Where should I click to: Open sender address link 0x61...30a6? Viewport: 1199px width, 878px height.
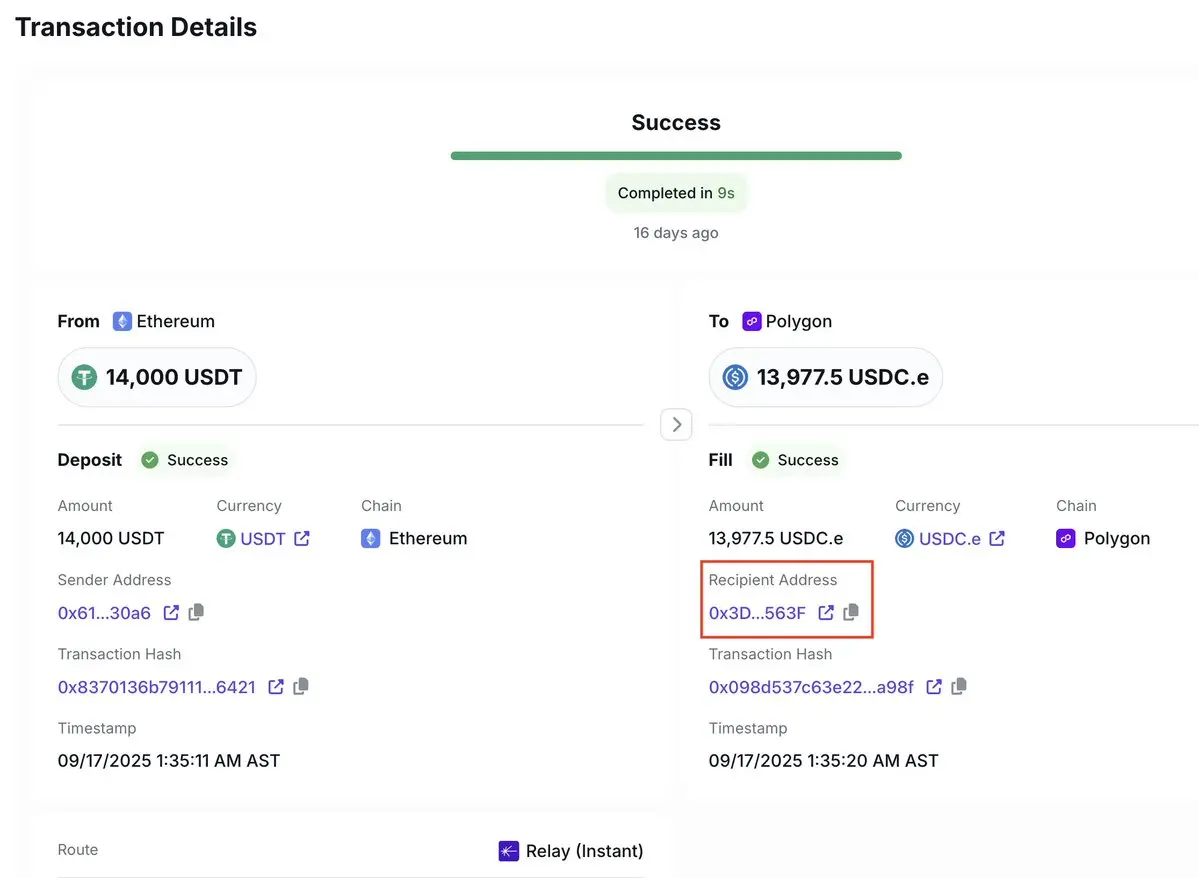coord(104,613)
